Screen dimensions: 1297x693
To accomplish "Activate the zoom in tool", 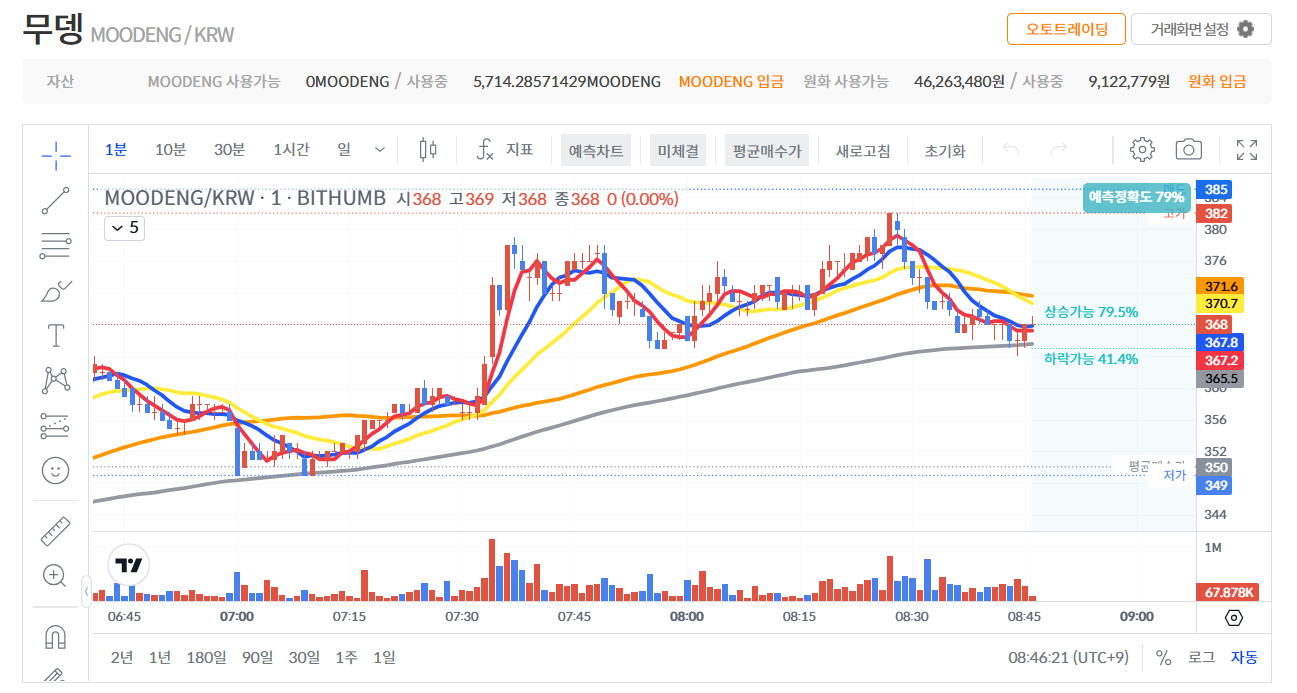I will pyautogui.click(x=55, y=575).
